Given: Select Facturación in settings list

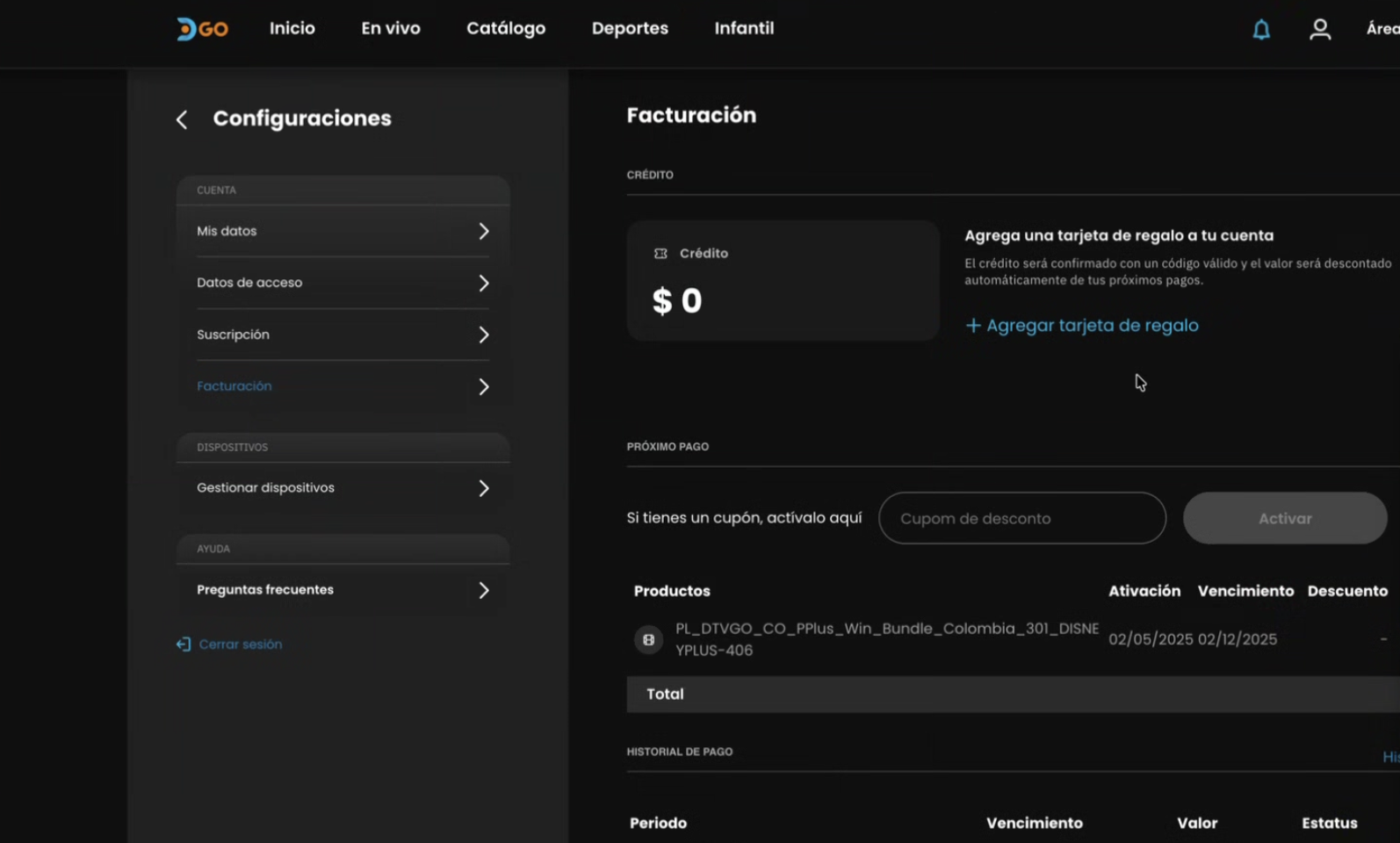Looking at the screenshot, I should pos(235,386).
